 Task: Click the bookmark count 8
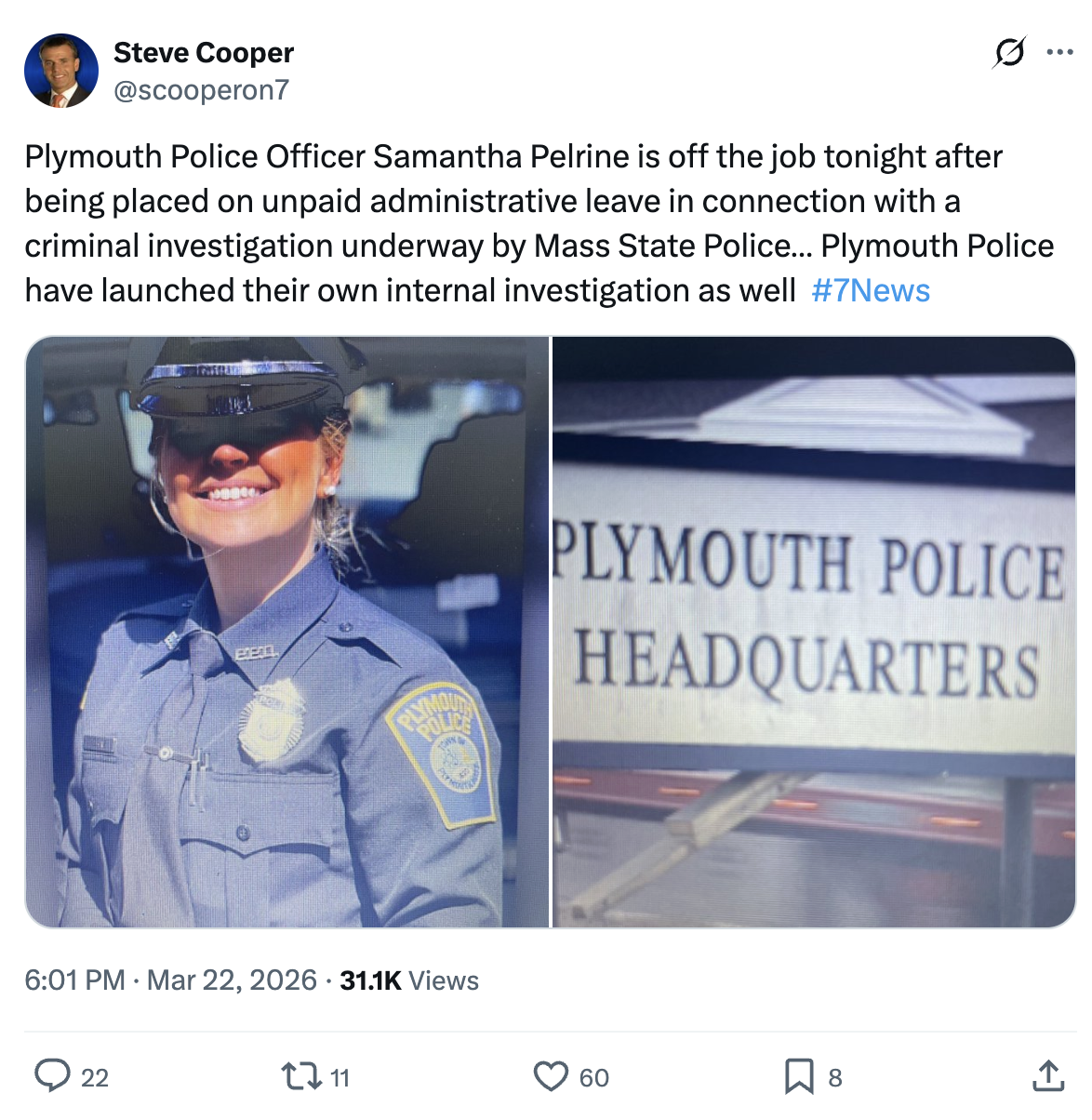pyautogui.click(x=835, y=1078)
